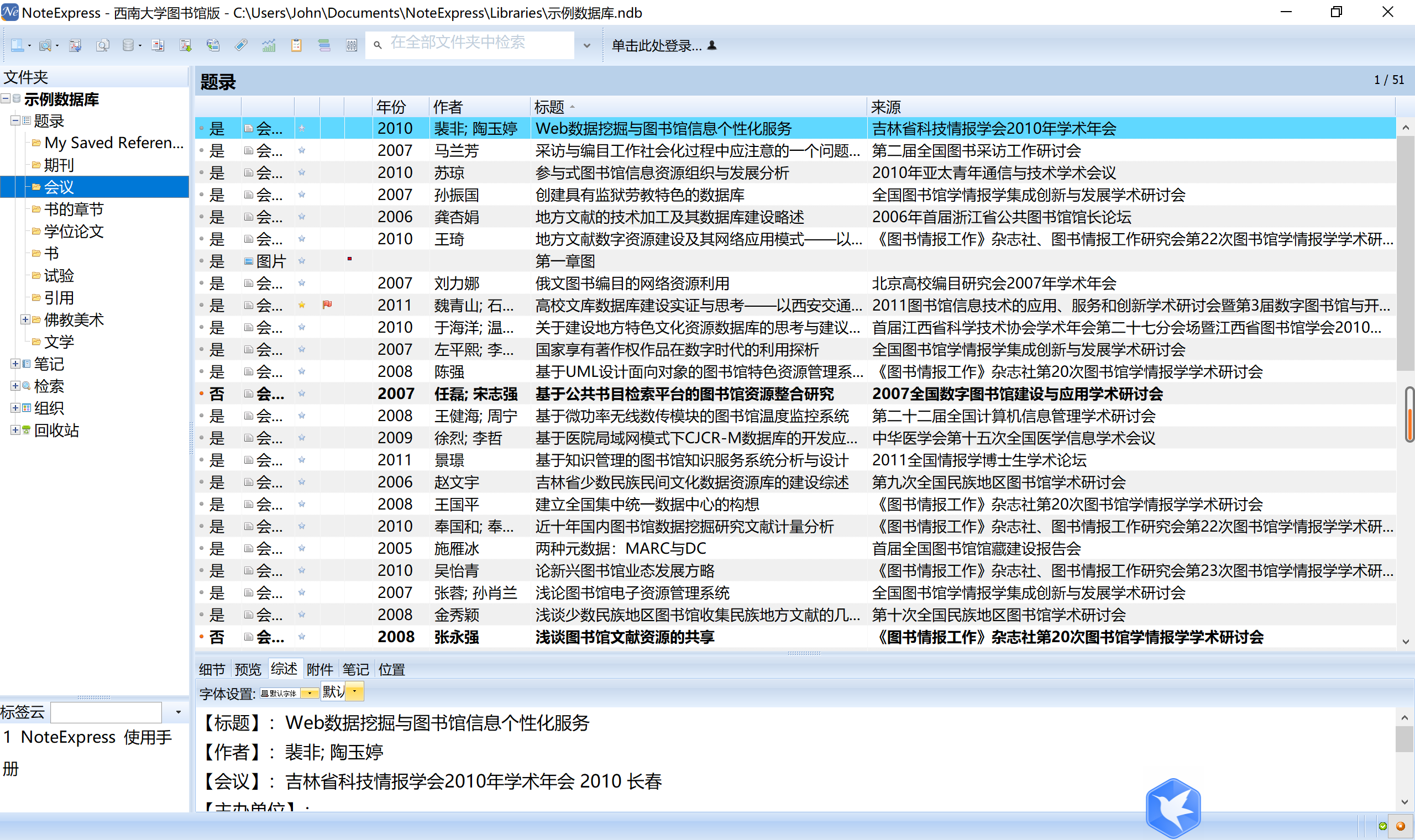
Task: Click the magnifier icon in search box
Action: [x=378, y=45]
